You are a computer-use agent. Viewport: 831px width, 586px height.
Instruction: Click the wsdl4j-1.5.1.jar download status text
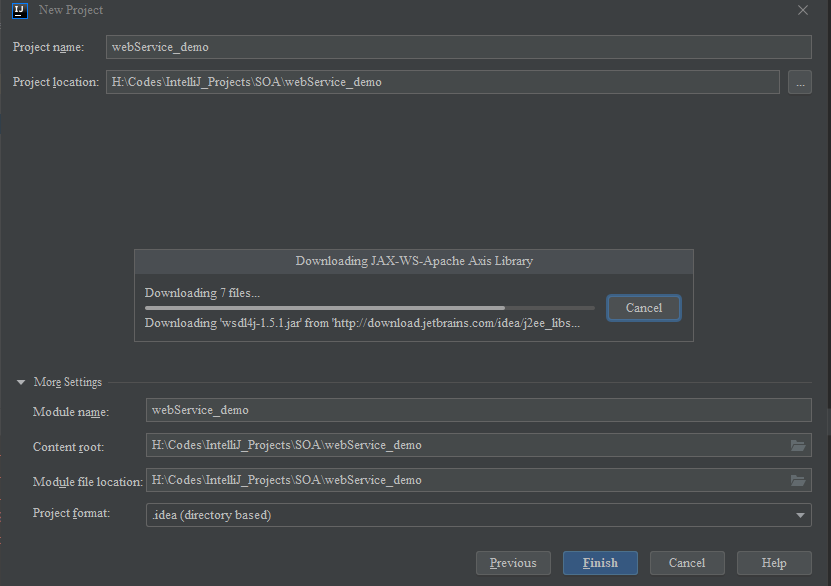362,323
